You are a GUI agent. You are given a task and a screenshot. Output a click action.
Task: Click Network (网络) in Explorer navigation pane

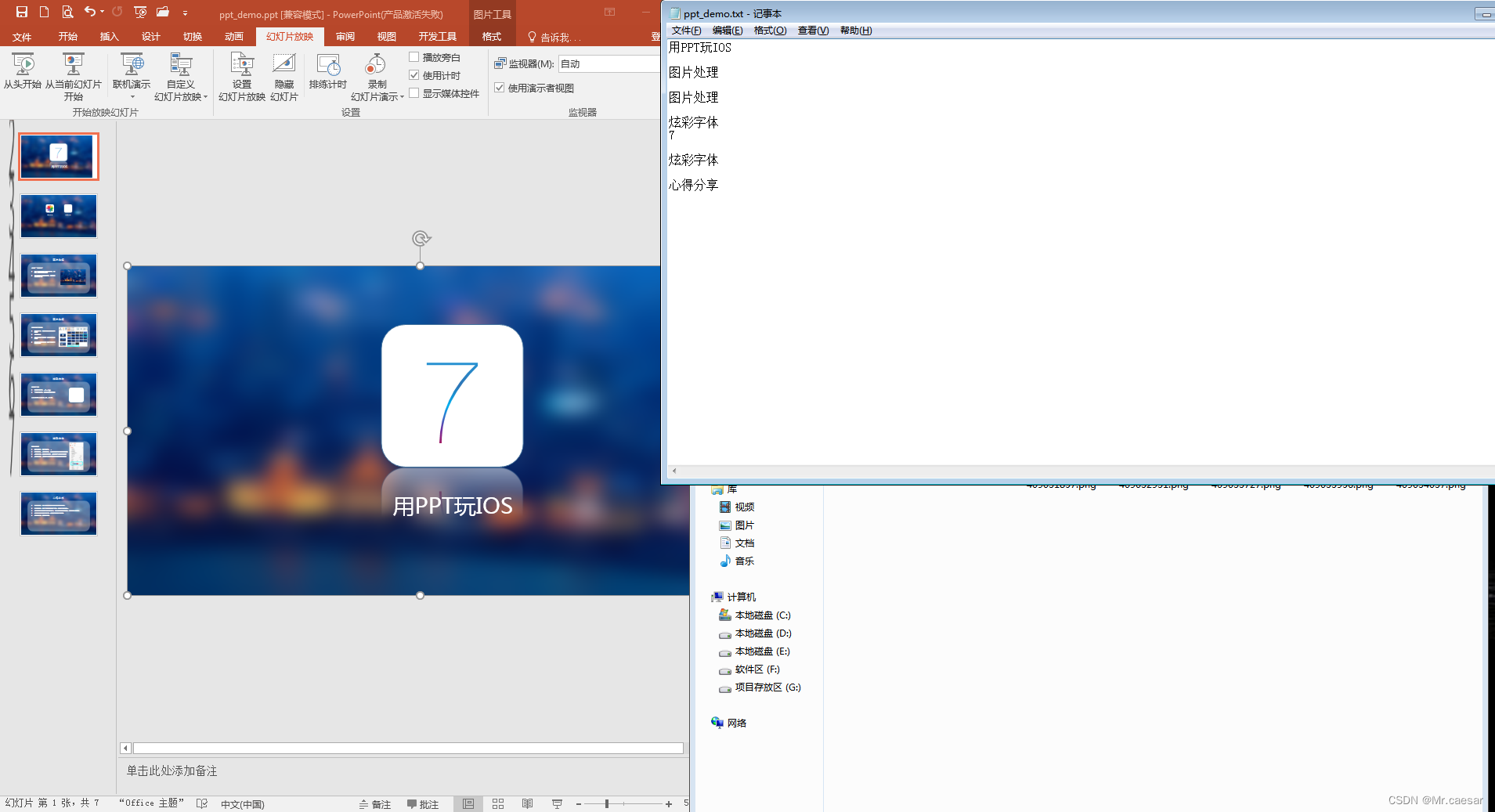[729, 723]
